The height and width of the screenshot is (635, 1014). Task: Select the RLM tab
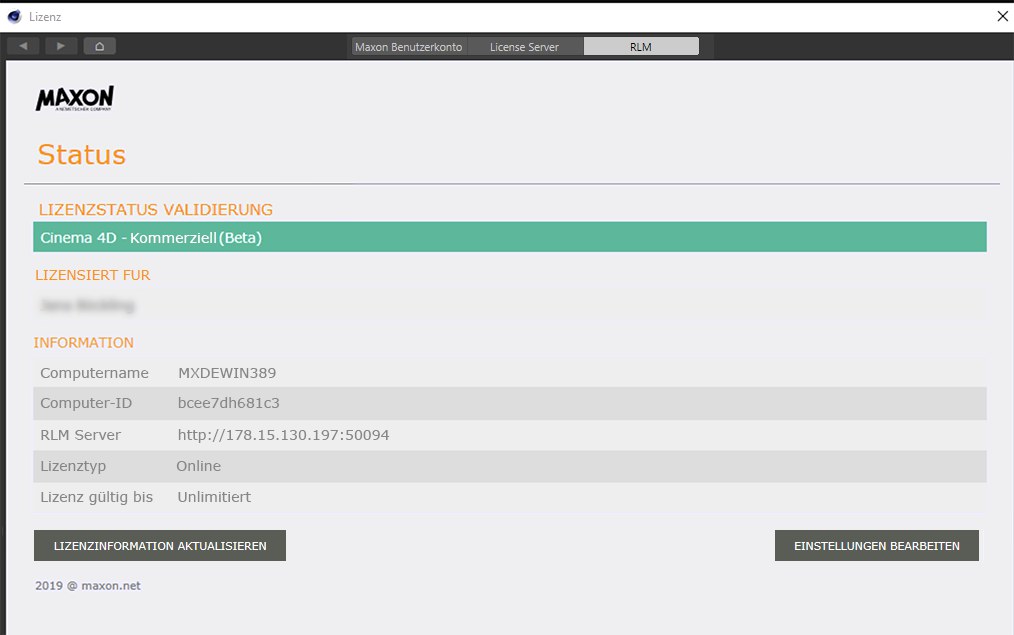coord(640,47)
